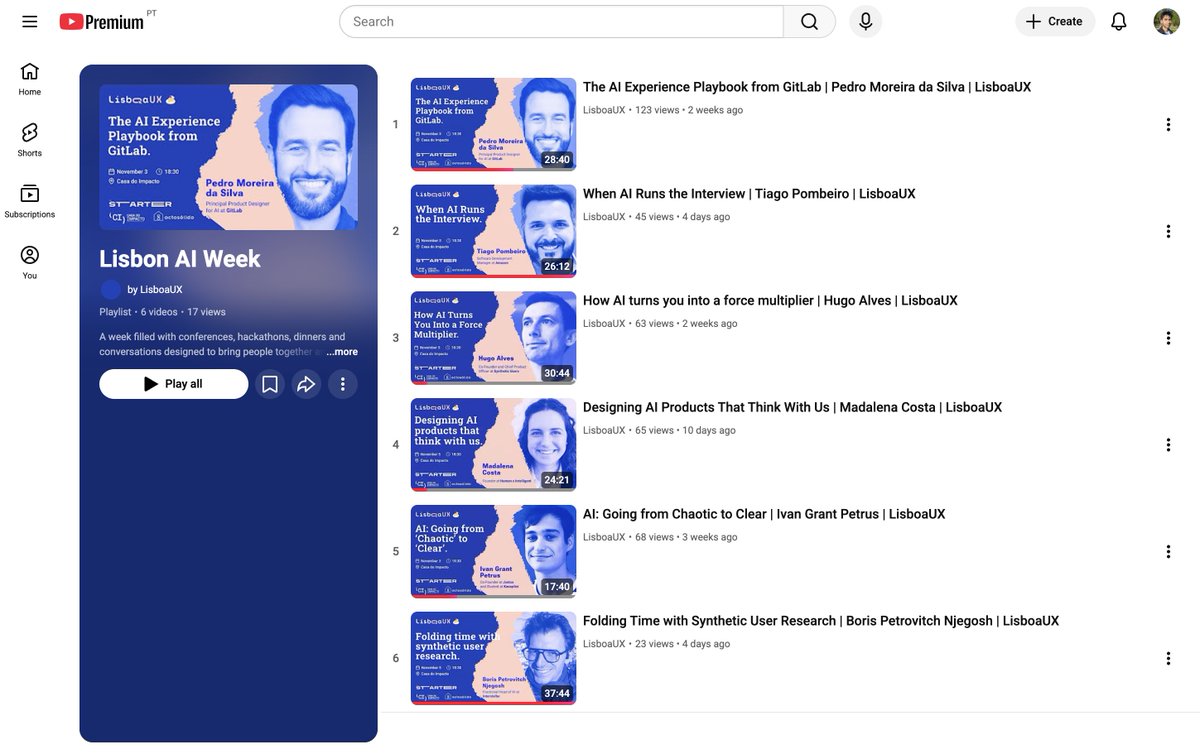
Task: Open Subscriptions from the sidebar
Action: [x=30, y=202]
